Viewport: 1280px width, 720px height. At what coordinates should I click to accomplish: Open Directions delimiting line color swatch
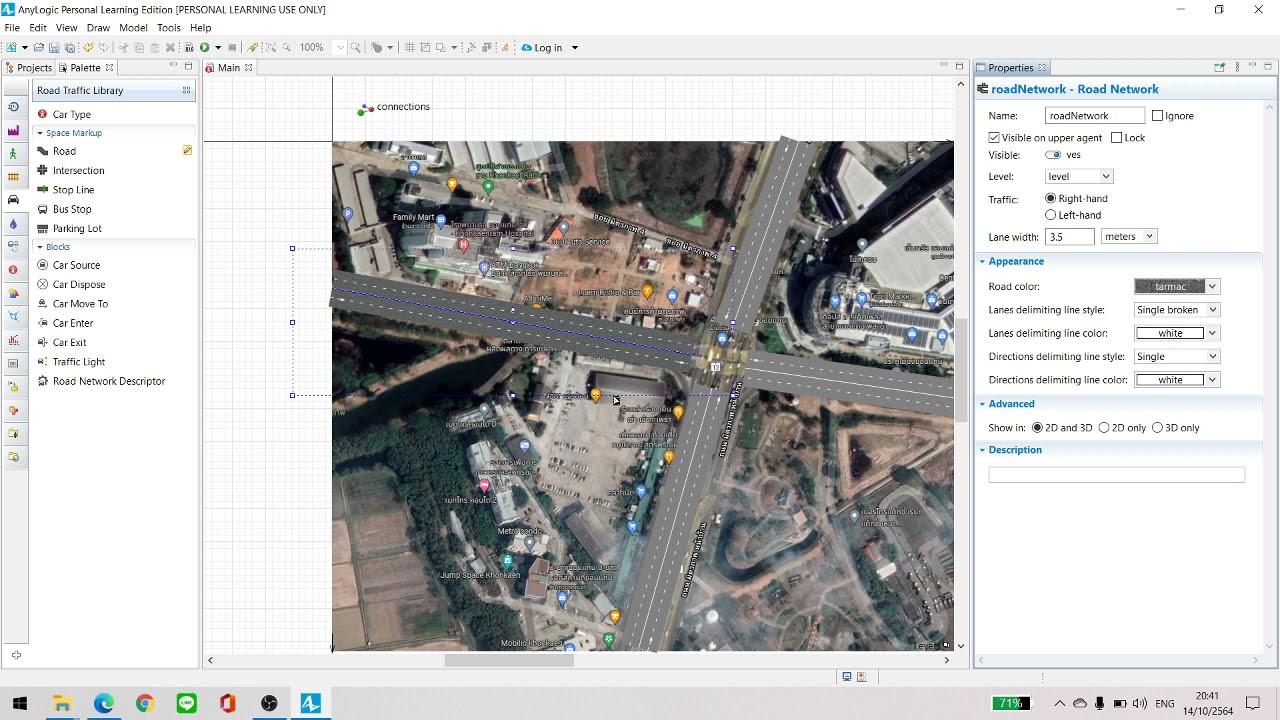pyautogui.click(x=1176, y=380)
